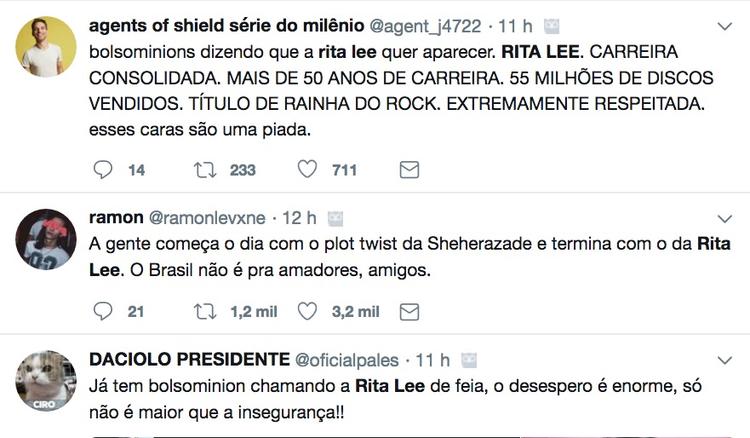Reply to ramon's tweet

click(103, 312)
